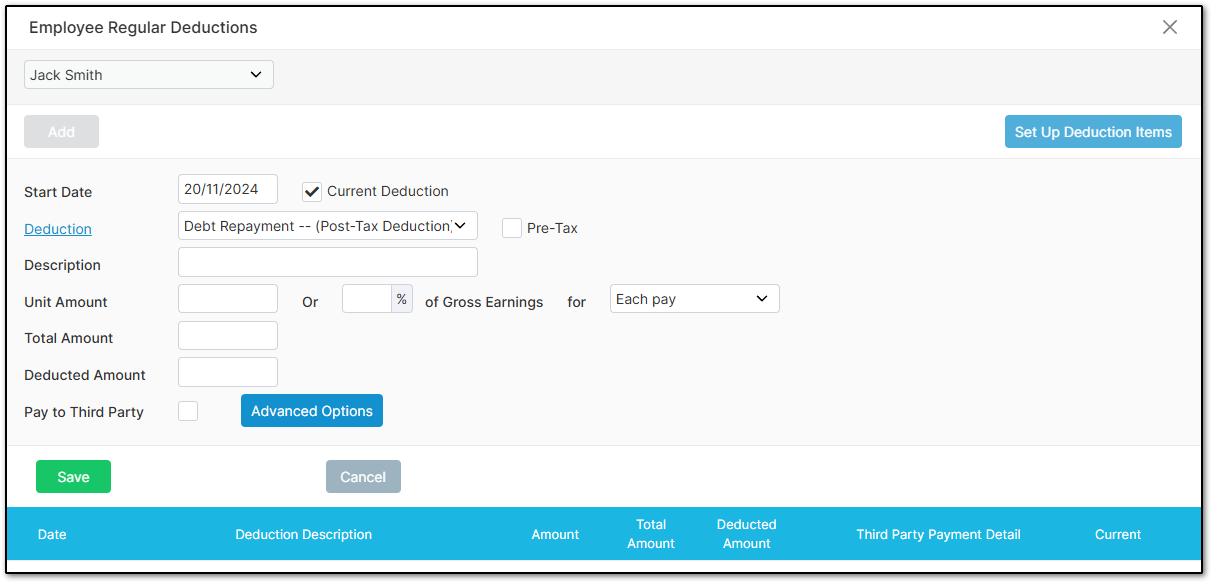1212x583 pixels.
Task: Save the deduction
Action: tap(73, 477)
